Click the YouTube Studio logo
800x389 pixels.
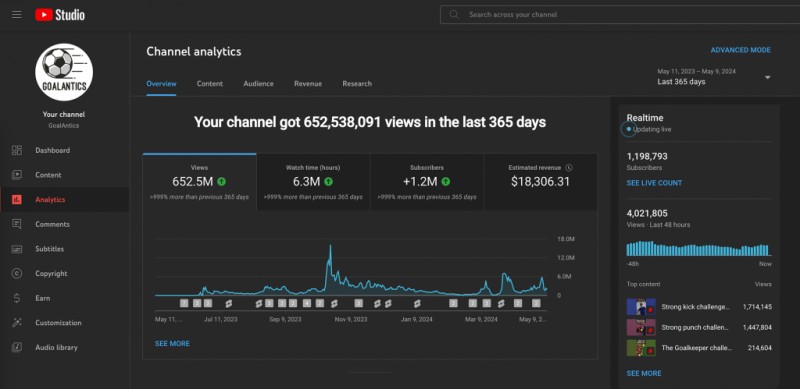(60, 15)
